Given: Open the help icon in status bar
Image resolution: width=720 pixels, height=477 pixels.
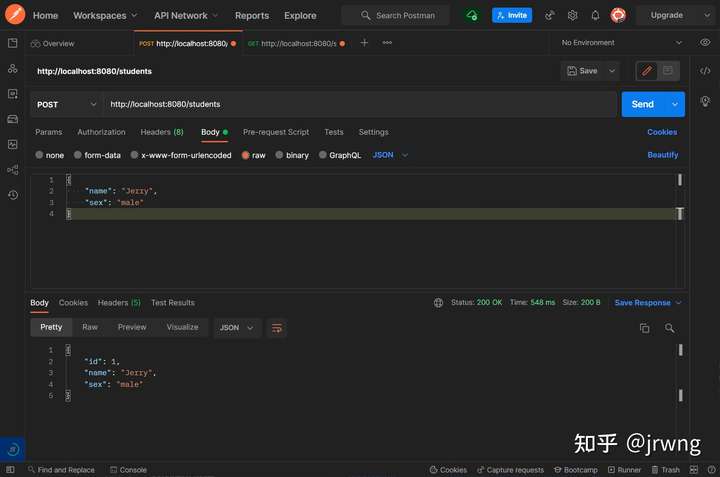Looking at the screenshot, I should pyautogui.click(x=711, y=470).
